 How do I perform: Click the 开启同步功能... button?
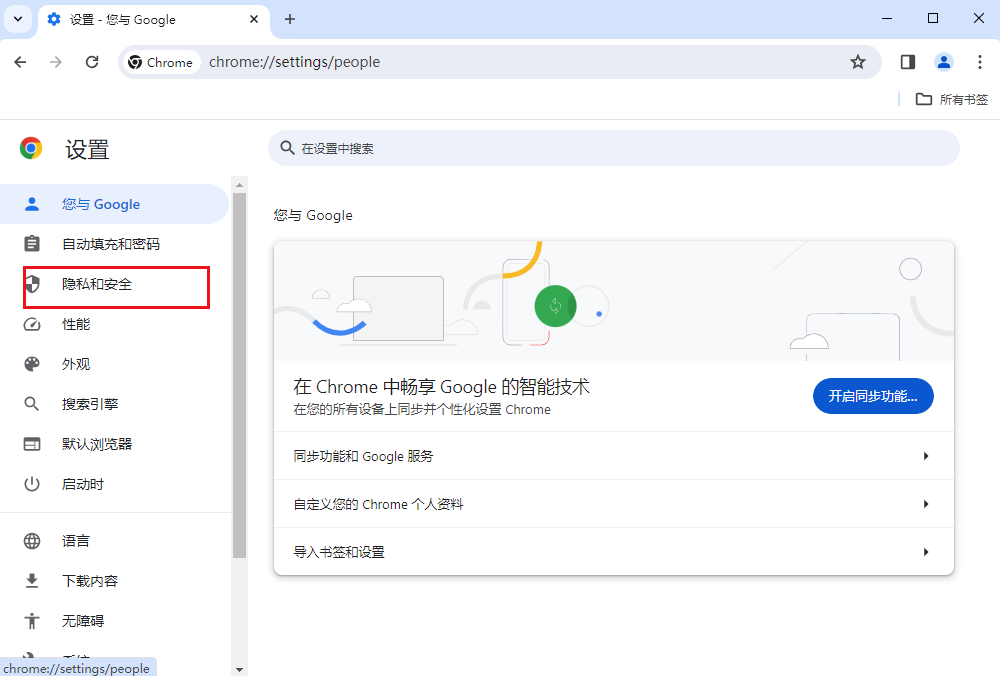pyautogui.click(x=873, y=396)
